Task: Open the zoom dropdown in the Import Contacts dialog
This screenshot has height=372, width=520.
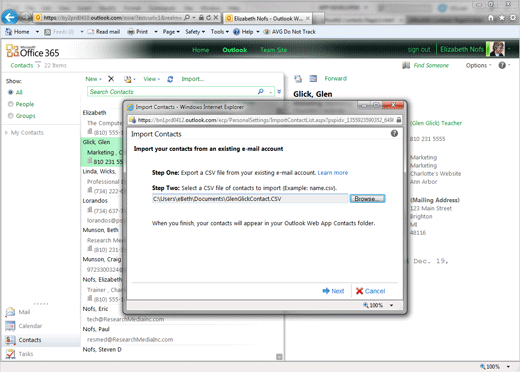Action: [x=392, y=305]
